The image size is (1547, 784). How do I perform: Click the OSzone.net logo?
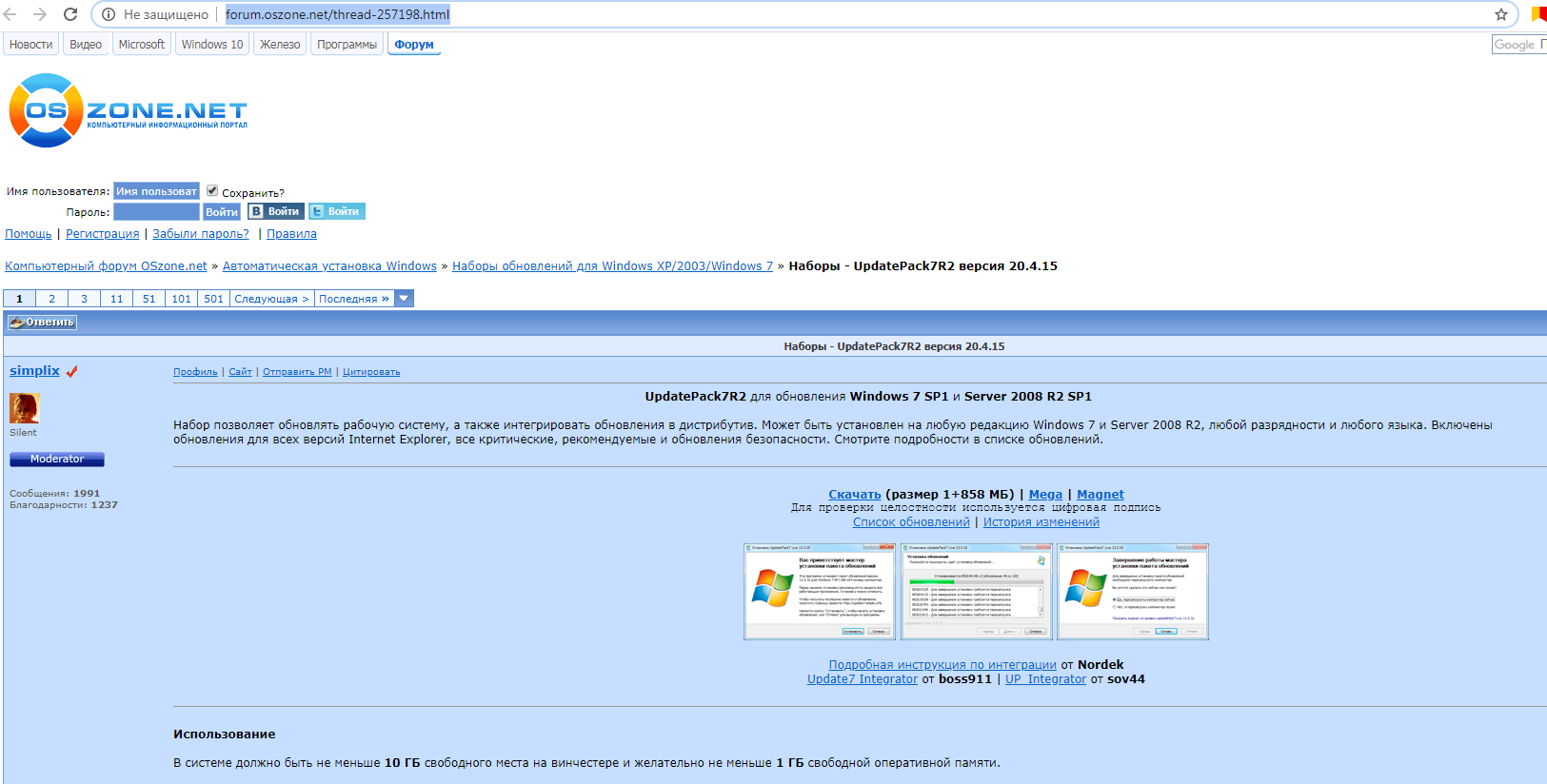(128, 111)
